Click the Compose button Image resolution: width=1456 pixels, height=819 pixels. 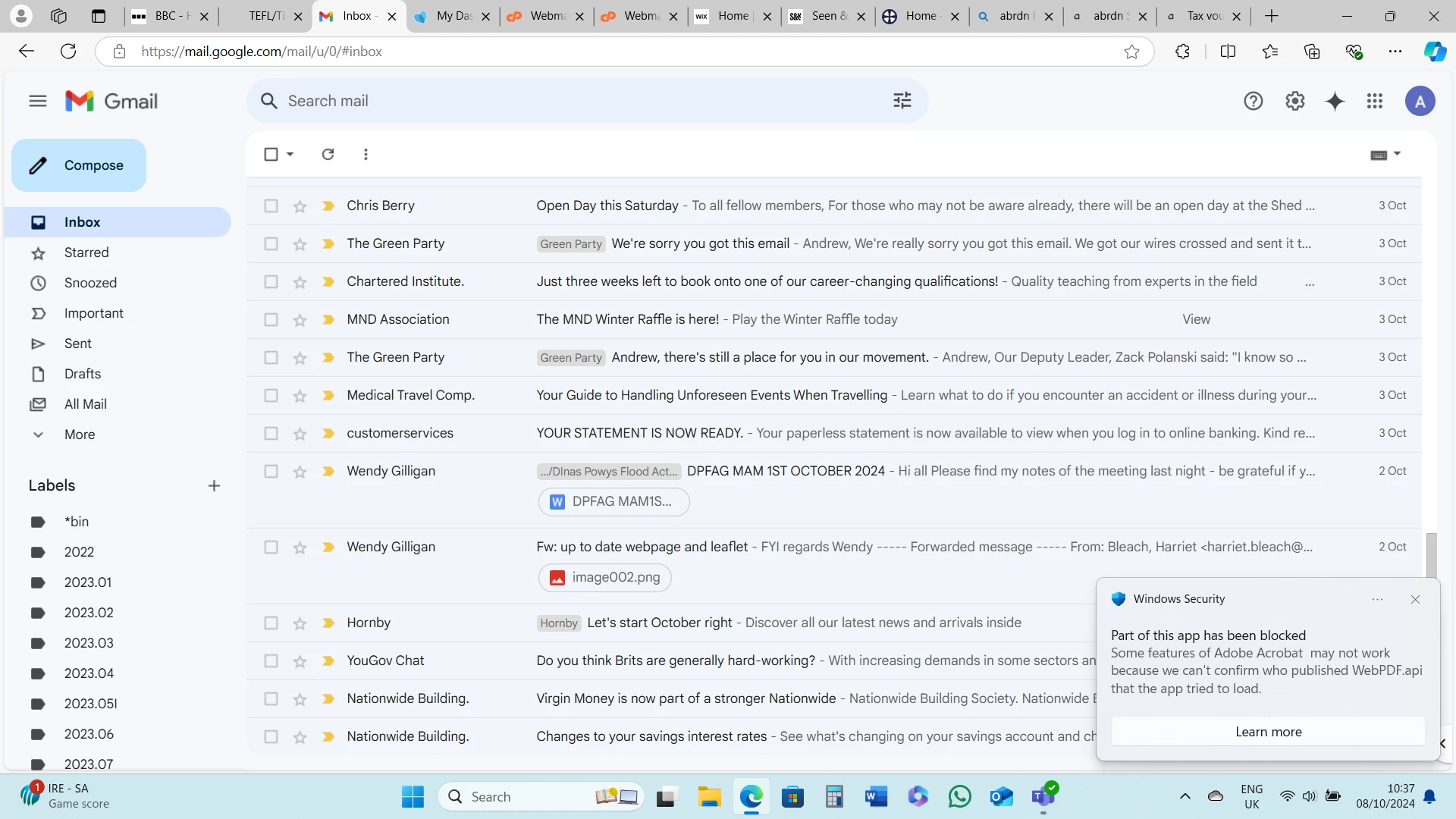tap(79, 165)
